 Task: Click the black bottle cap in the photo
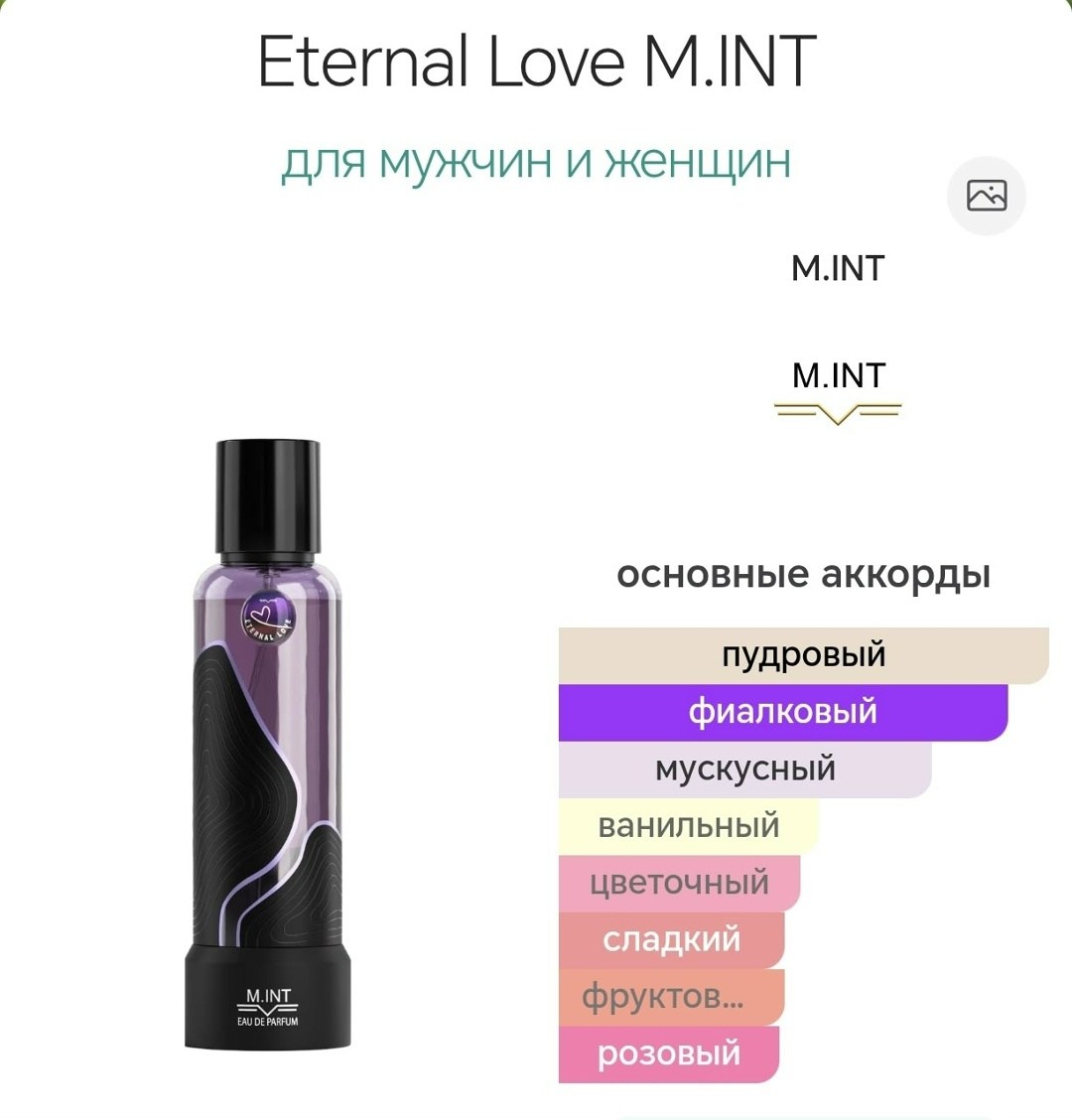pyautogui.click(x=268, y=497)
